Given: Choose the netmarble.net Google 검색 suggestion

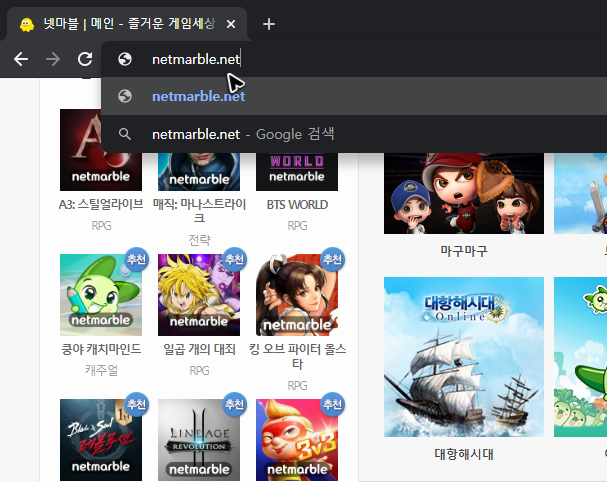Looking at the screenshot, I should (x=354, y=134).
